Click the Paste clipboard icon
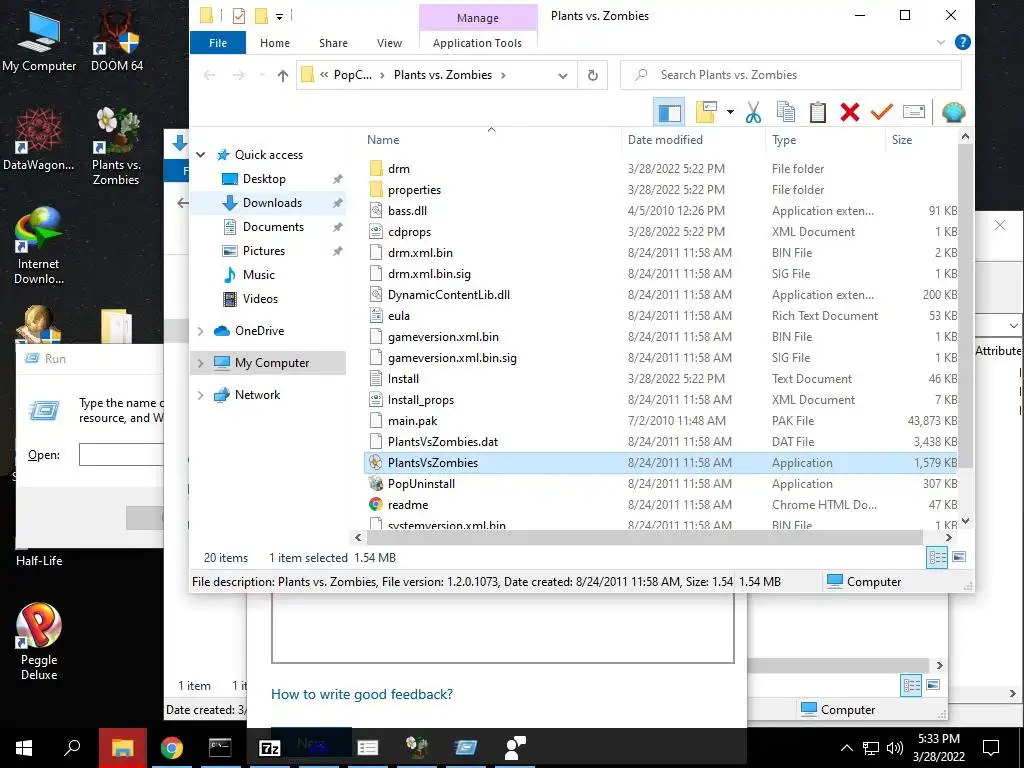The height and width of the screenshot is (768, 1024). pos(818,112)
